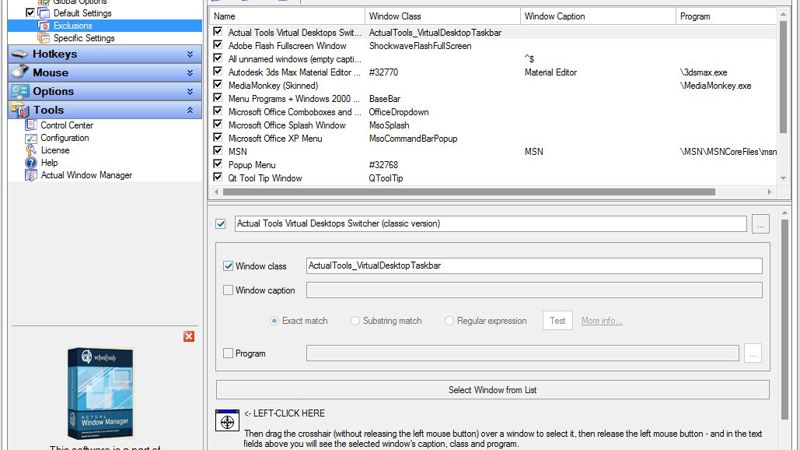Click ellipsis button beside exclusion name
The image size is (800, 450).
click(x=760, y=224)
